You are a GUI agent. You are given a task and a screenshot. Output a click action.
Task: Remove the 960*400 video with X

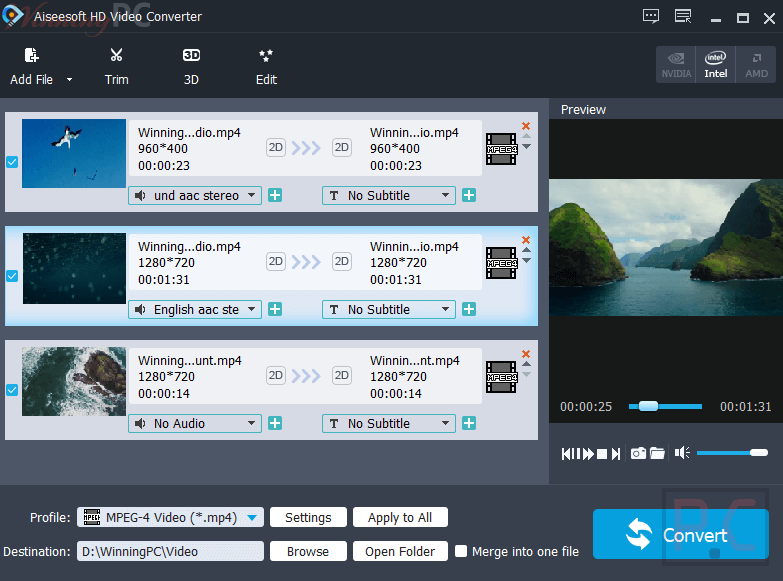pyautogui.click(x=526, y=126)
